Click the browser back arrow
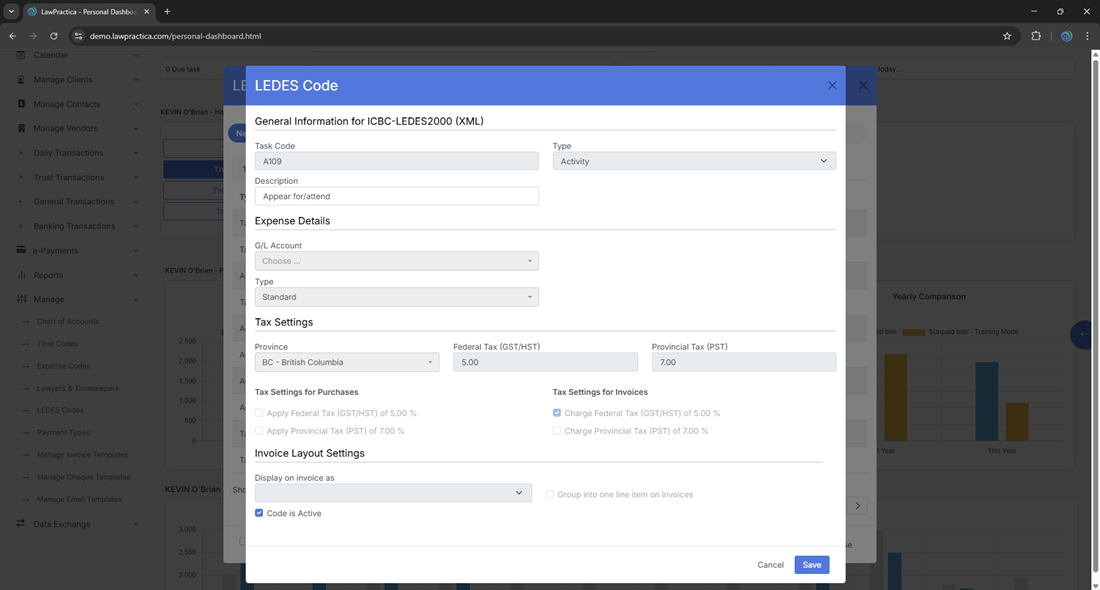Screen dimensions: 1100x590 pyautogui.click(x=13, y=36)
